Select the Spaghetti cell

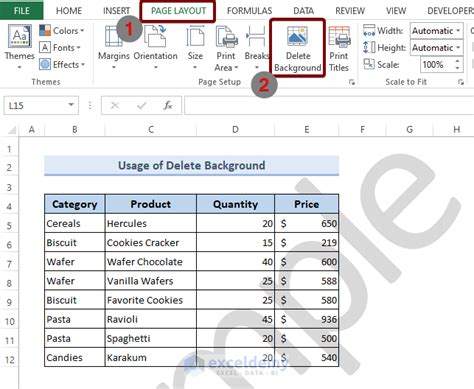(x=151, y=338)
